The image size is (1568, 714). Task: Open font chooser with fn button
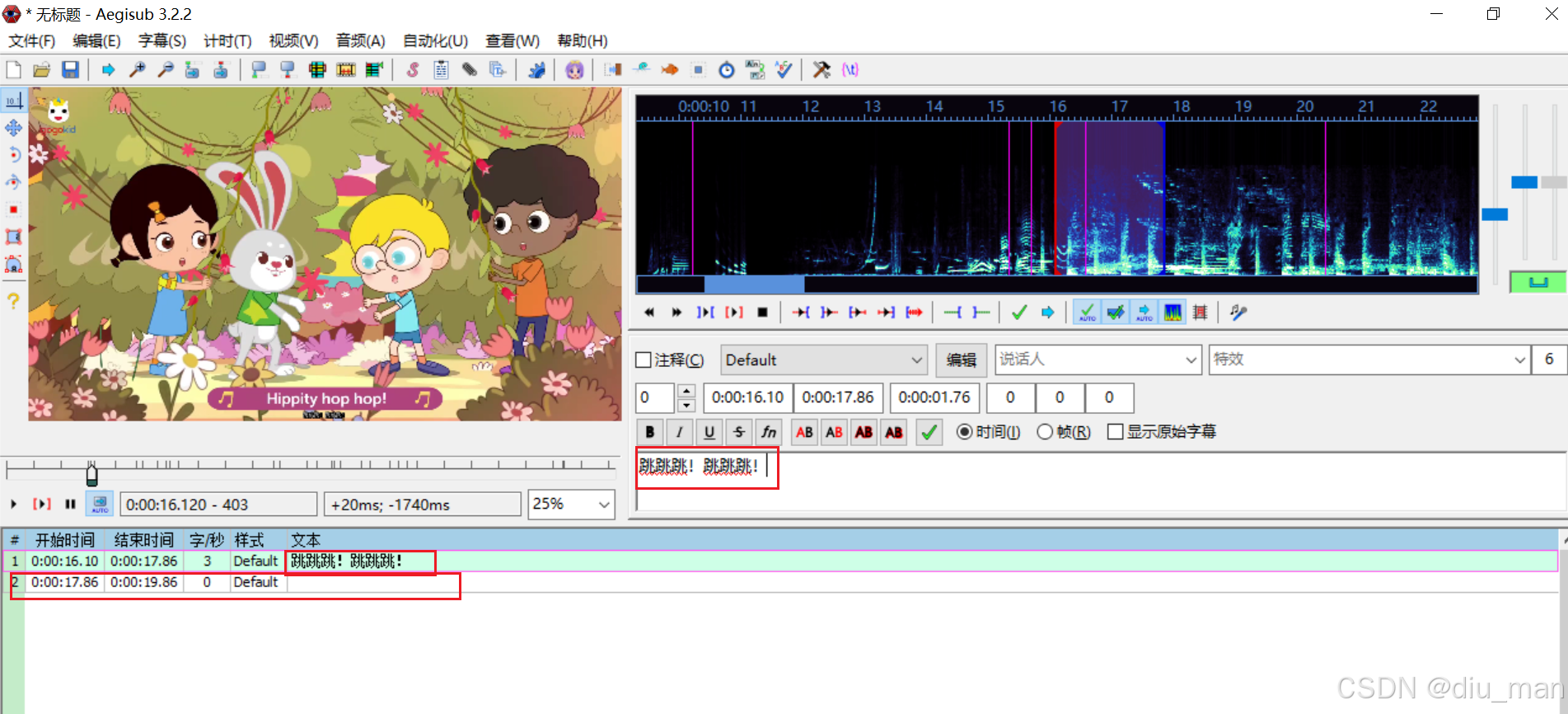(768, 432)
